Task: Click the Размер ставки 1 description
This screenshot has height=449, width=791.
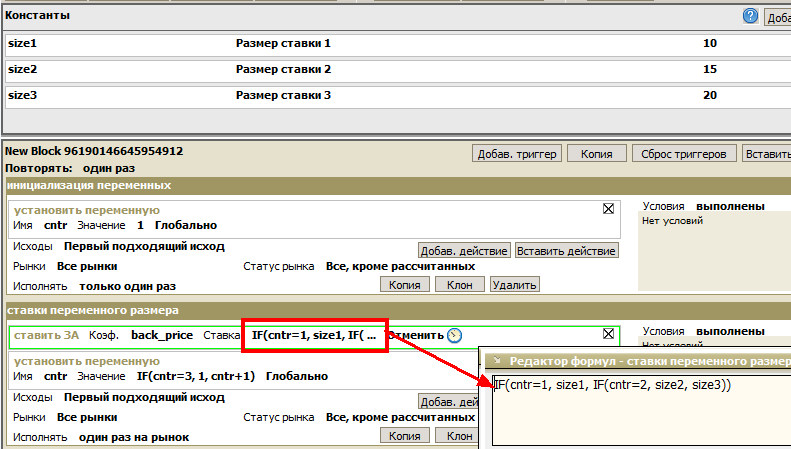Action: pos(283,44)
